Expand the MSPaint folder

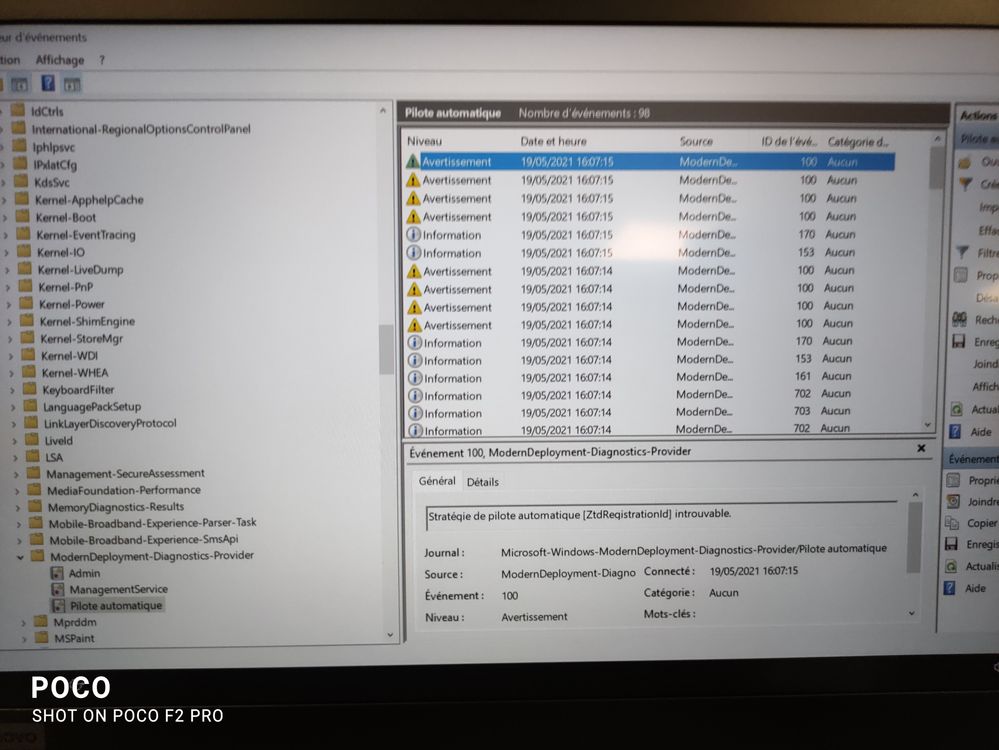[x=24, y=638]
